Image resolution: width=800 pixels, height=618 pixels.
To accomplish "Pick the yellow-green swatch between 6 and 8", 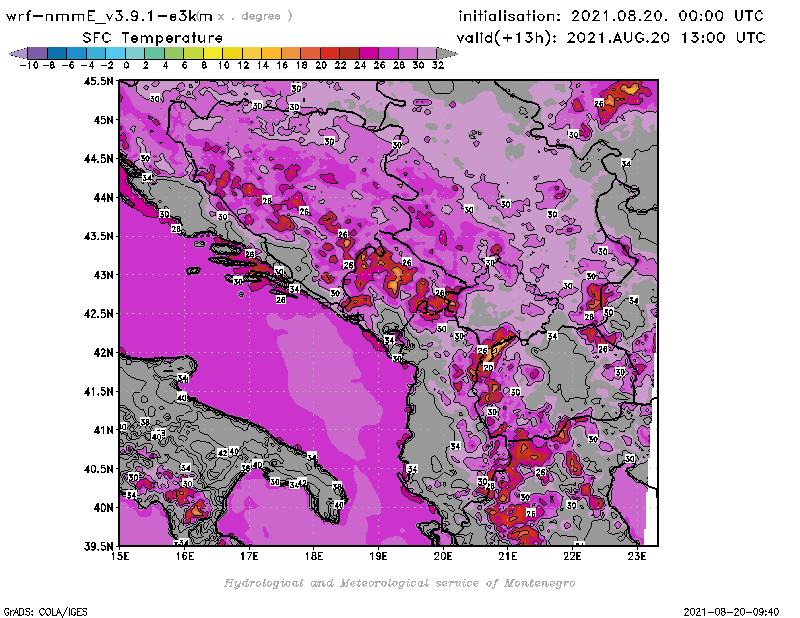I will [193, 53].
